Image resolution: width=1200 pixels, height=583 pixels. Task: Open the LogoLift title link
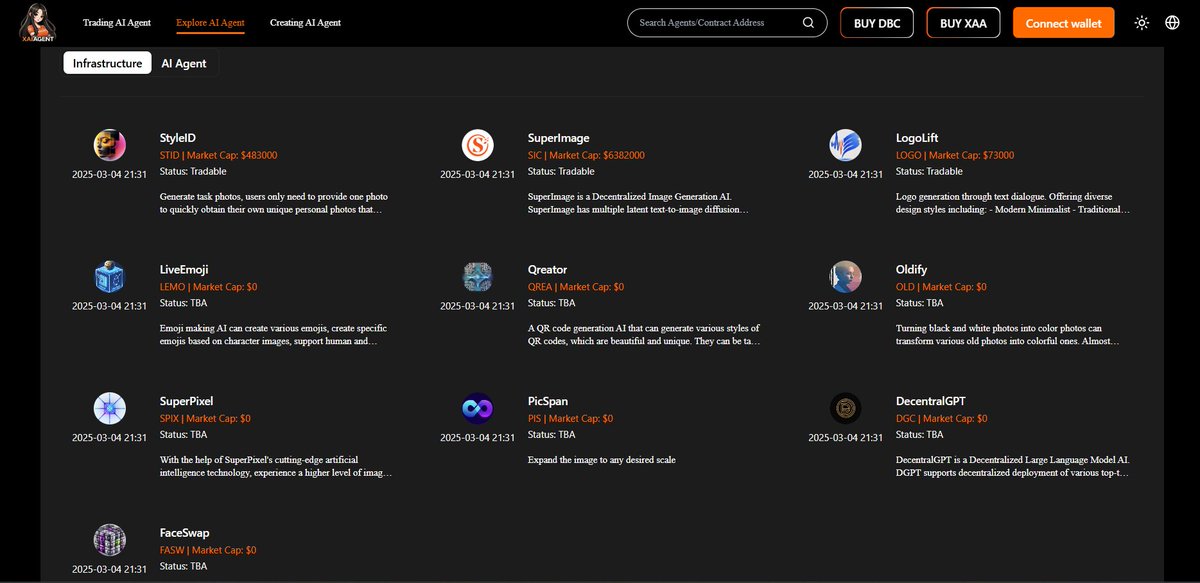pos(917,138)
